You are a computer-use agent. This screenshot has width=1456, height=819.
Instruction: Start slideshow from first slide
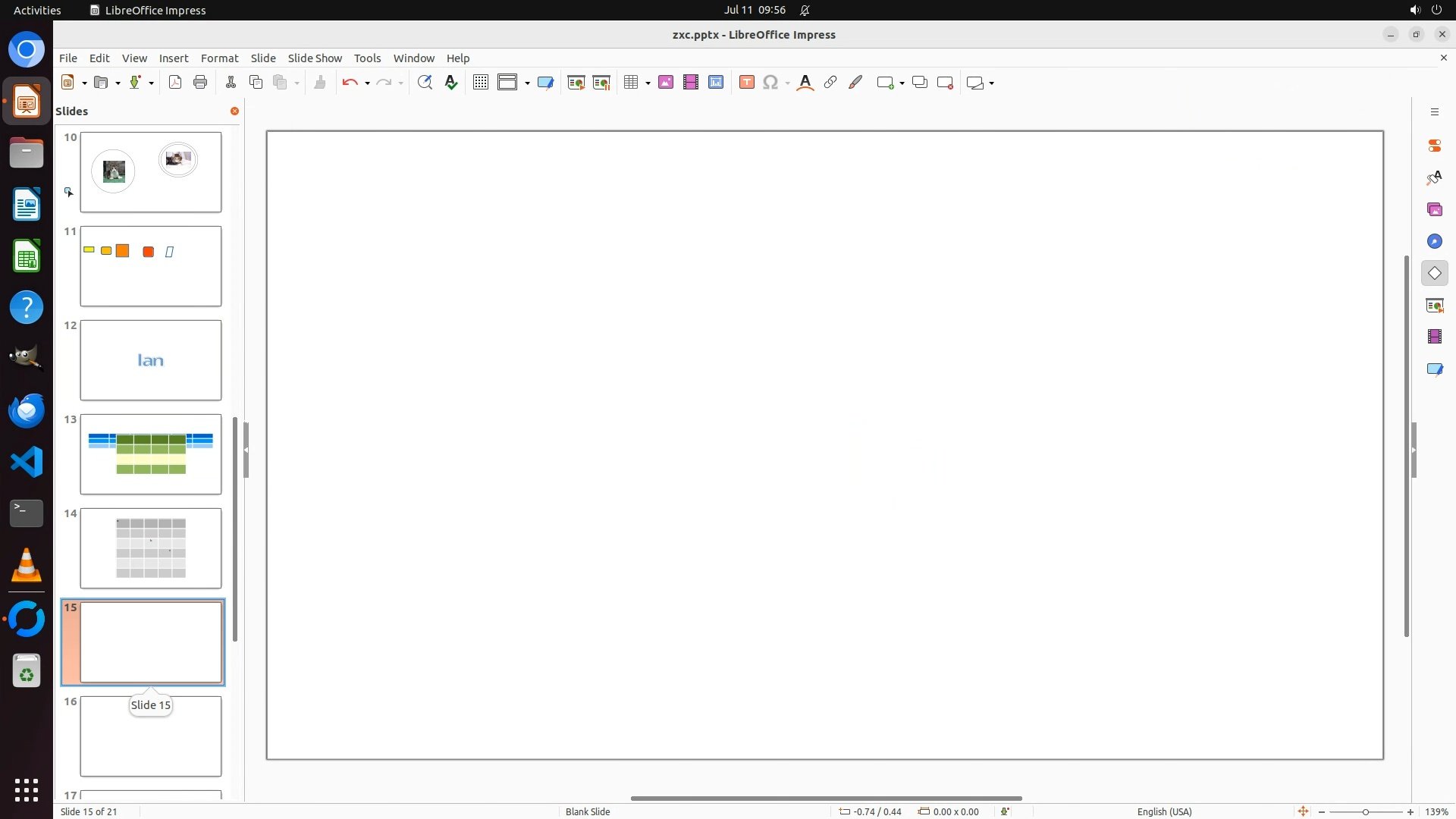576,83
